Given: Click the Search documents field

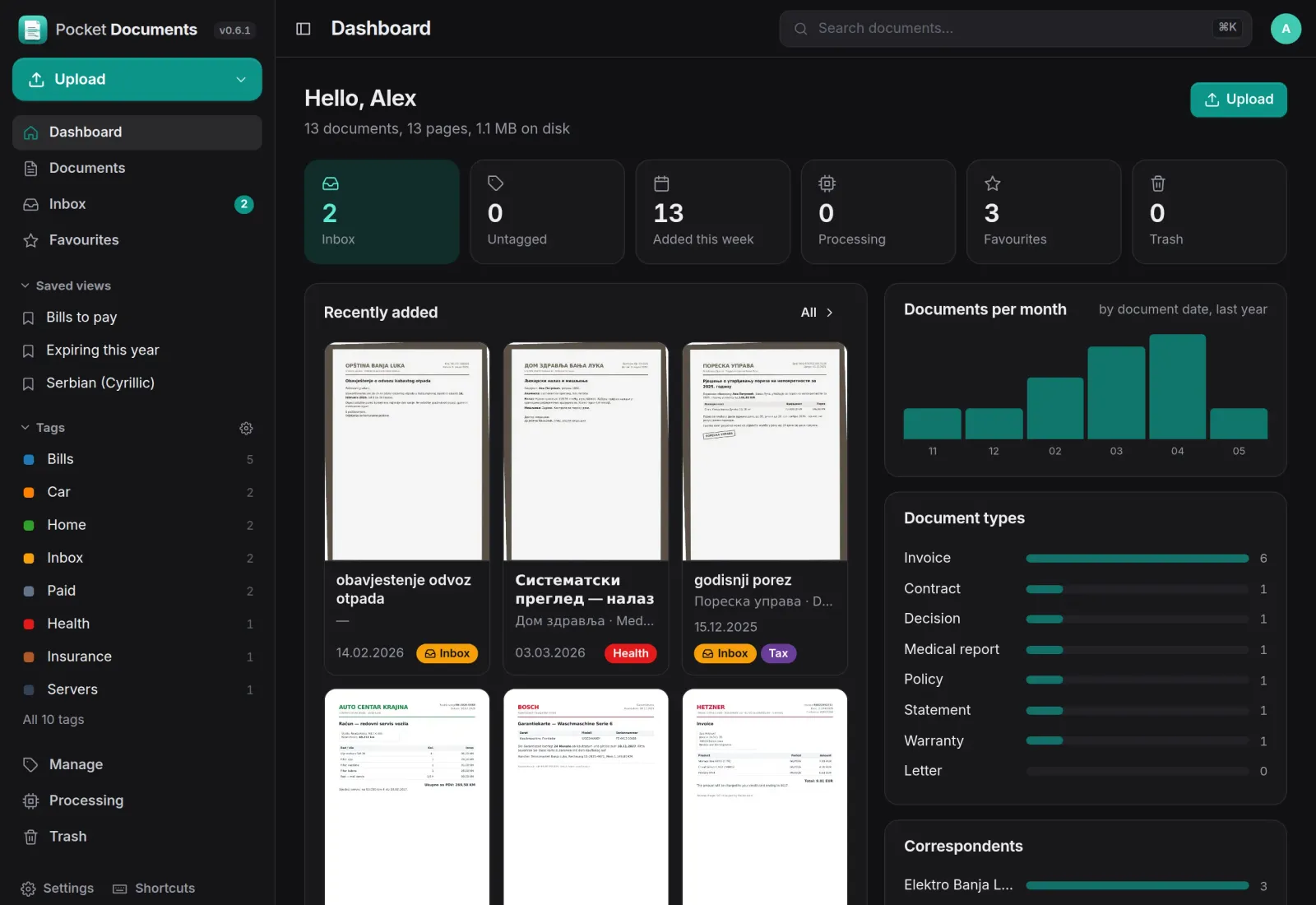Looking at the screenshot, I should (1015, 29).
